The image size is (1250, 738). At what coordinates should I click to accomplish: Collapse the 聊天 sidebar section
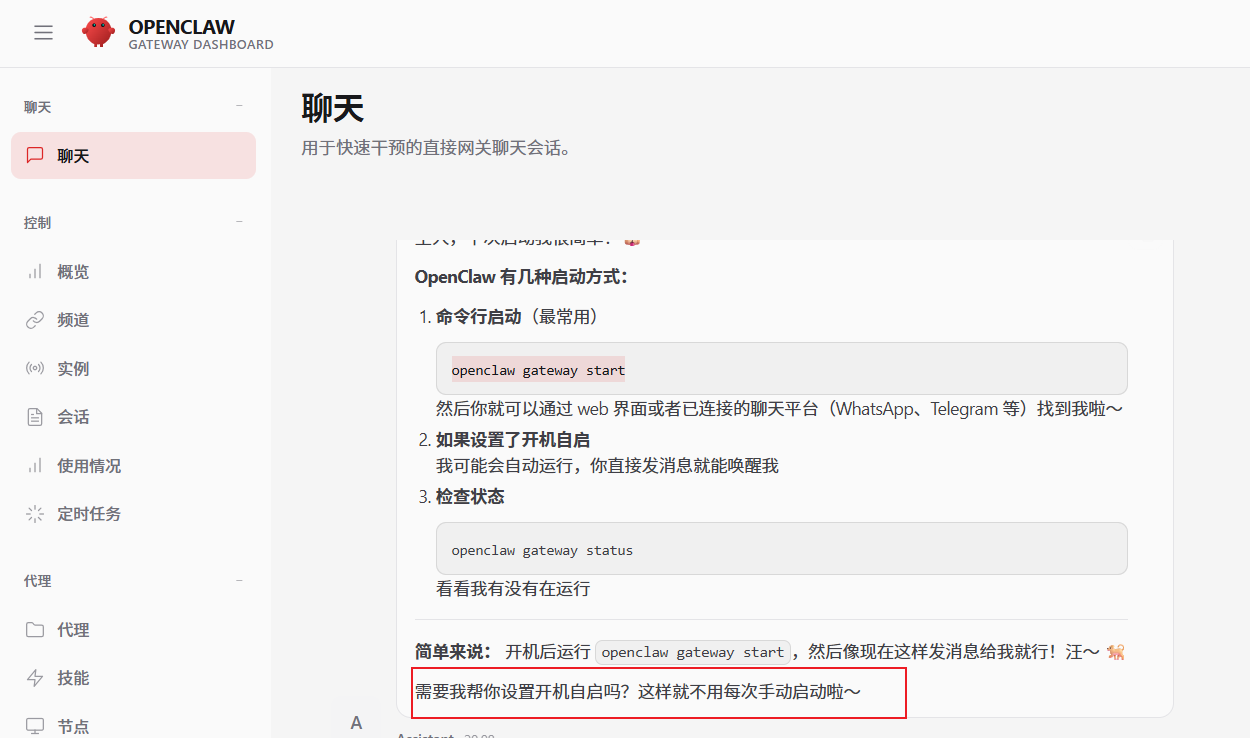[239, 106]
